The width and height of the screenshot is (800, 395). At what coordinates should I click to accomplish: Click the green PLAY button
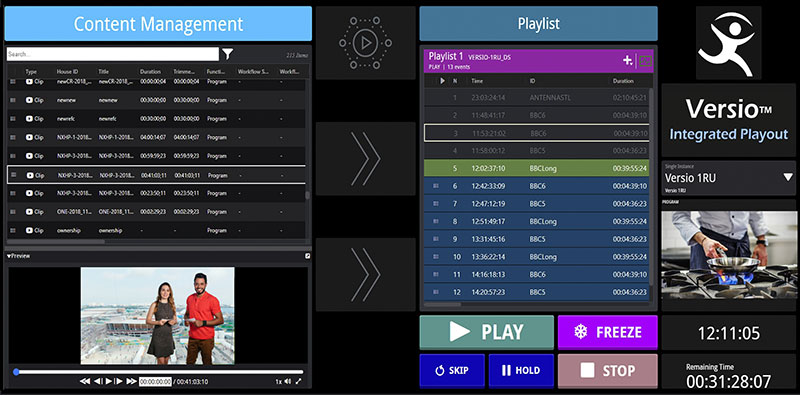click(x=487, y=332)
